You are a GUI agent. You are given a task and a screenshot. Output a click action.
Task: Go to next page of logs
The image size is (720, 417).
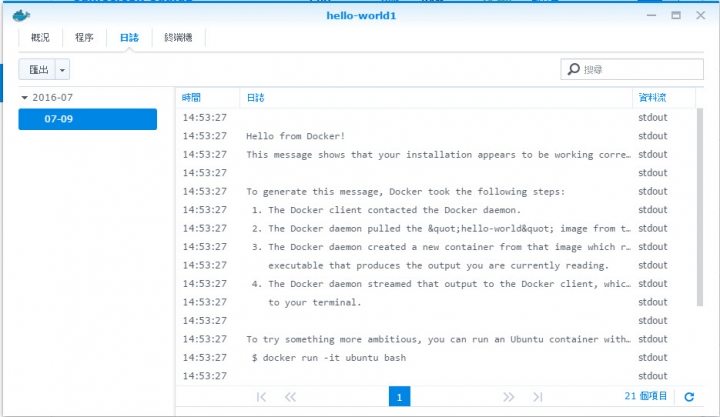tap(508, 397)
